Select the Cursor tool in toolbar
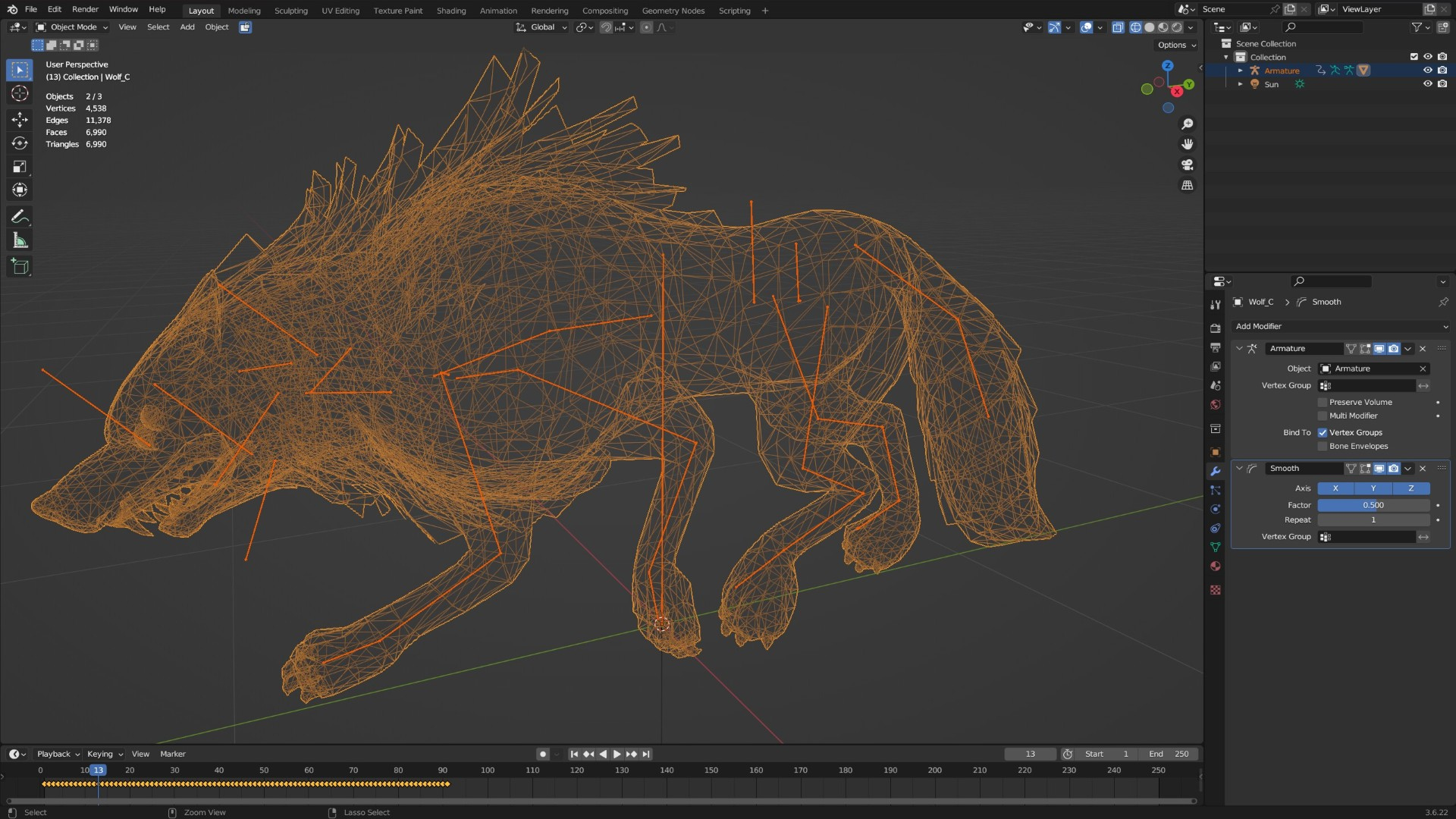 click(20, 93)
